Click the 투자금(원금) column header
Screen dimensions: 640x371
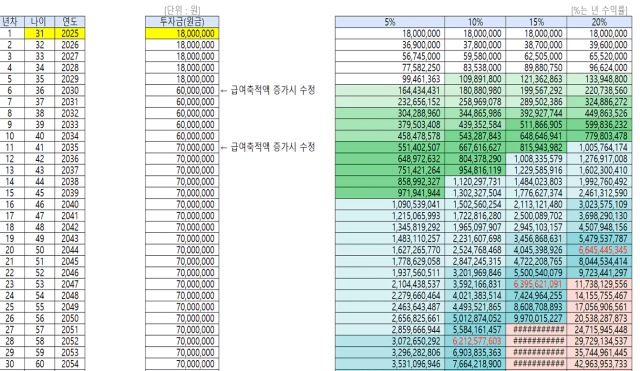coord(182,22)
